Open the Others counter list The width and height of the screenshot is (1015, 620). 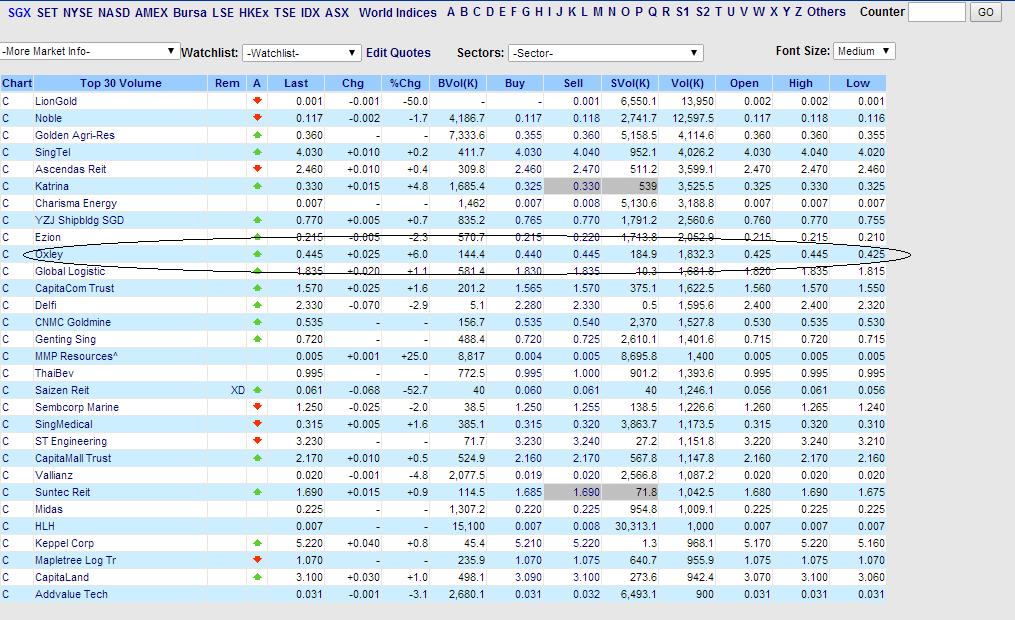[x=826, y=12]
